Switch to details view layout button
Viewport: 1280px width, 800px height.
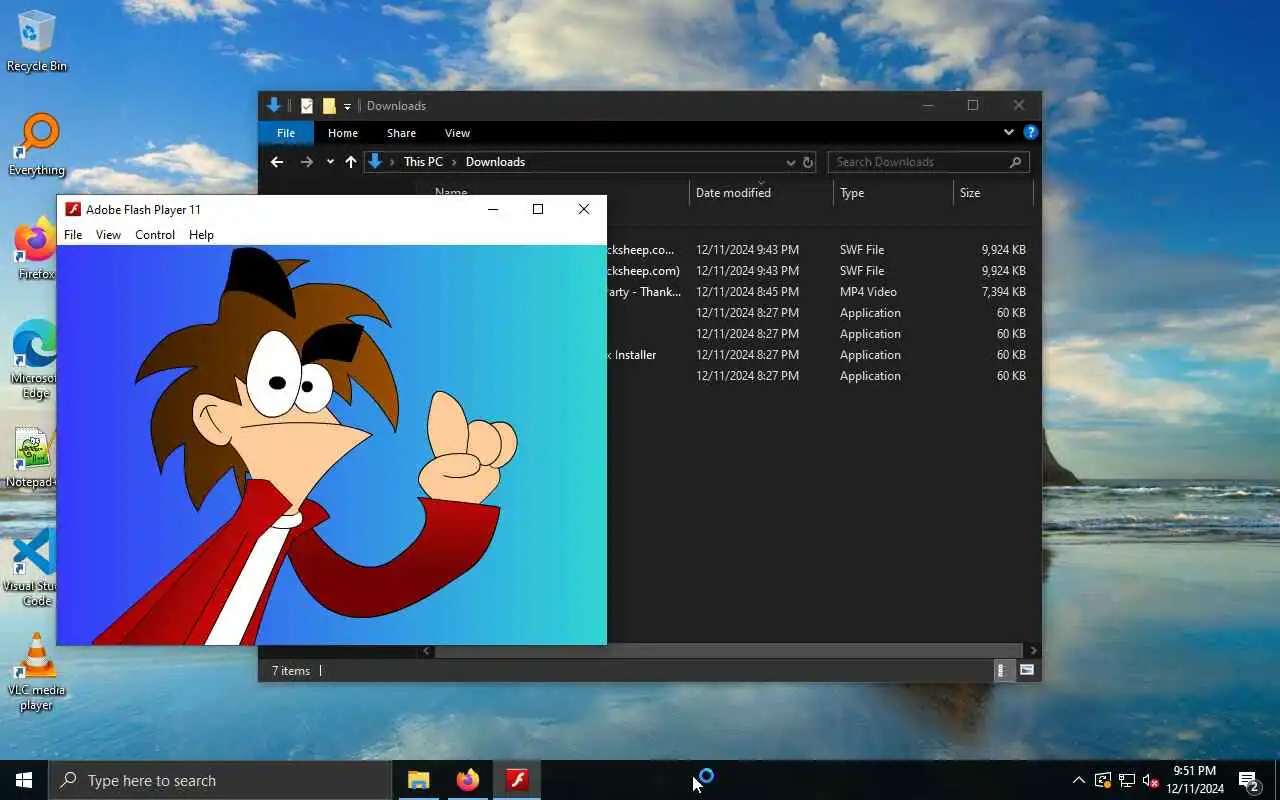tap(1001, 671)
